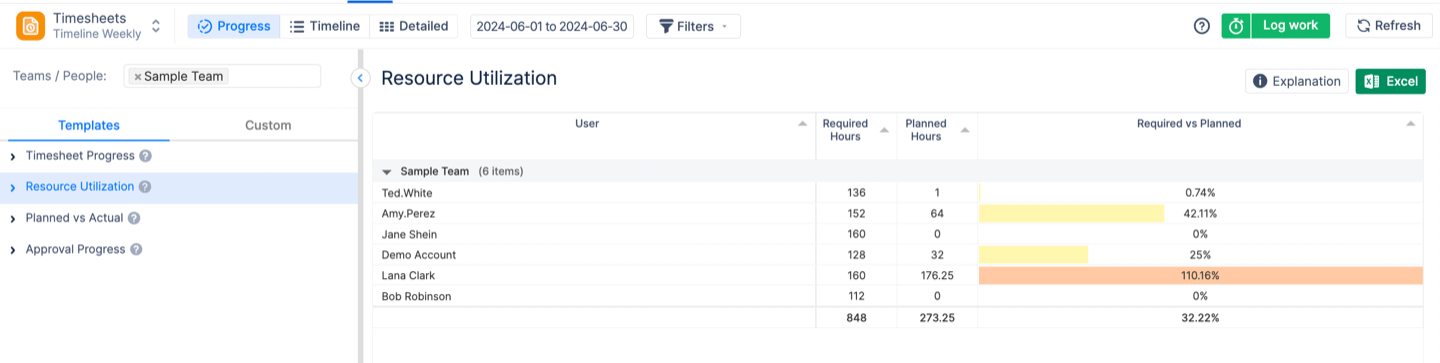Open the Filters dropdown
This screenshot has width=1440, height=363.
[693, 26]
